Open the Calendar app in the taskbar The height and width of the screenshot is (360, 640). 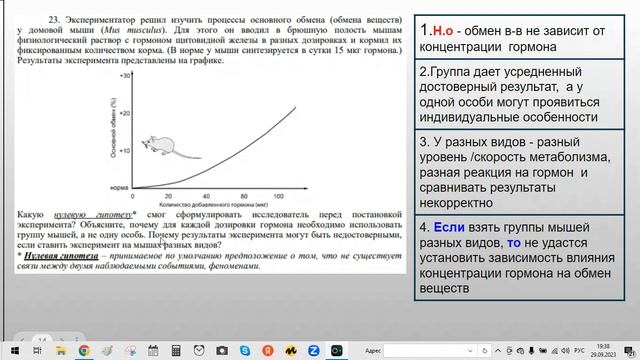tap(153, 351)
